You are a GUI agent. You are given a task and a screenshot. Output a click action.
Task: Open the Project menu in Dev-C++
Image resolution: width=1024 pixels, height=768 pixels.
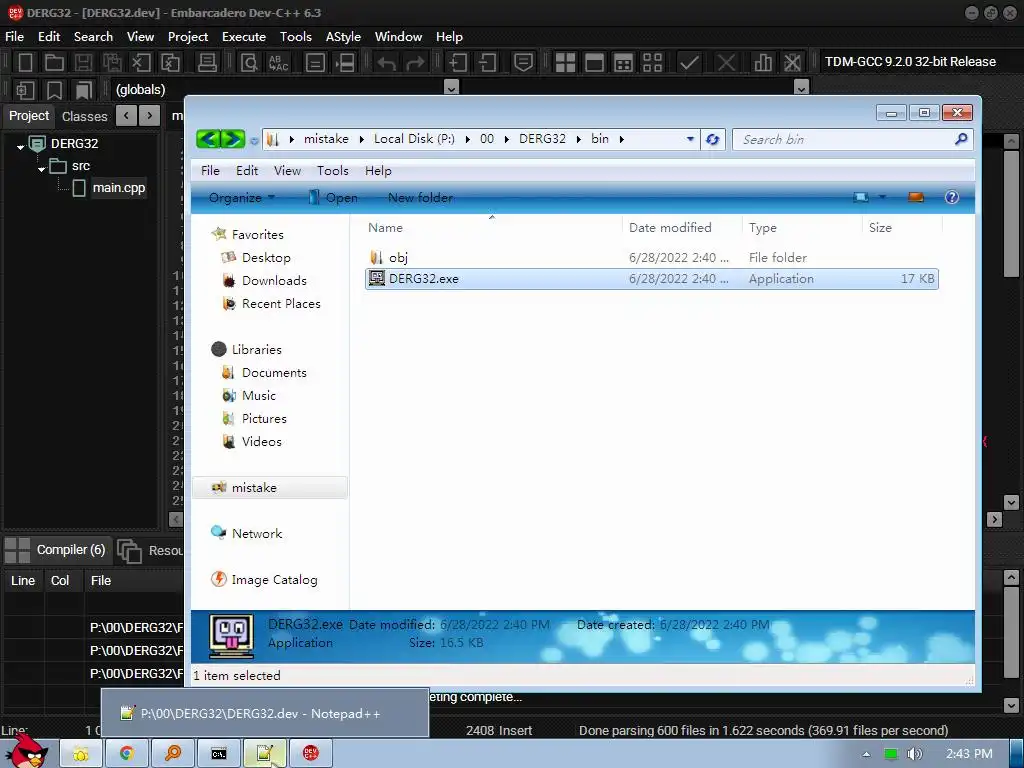pos(187,37)
